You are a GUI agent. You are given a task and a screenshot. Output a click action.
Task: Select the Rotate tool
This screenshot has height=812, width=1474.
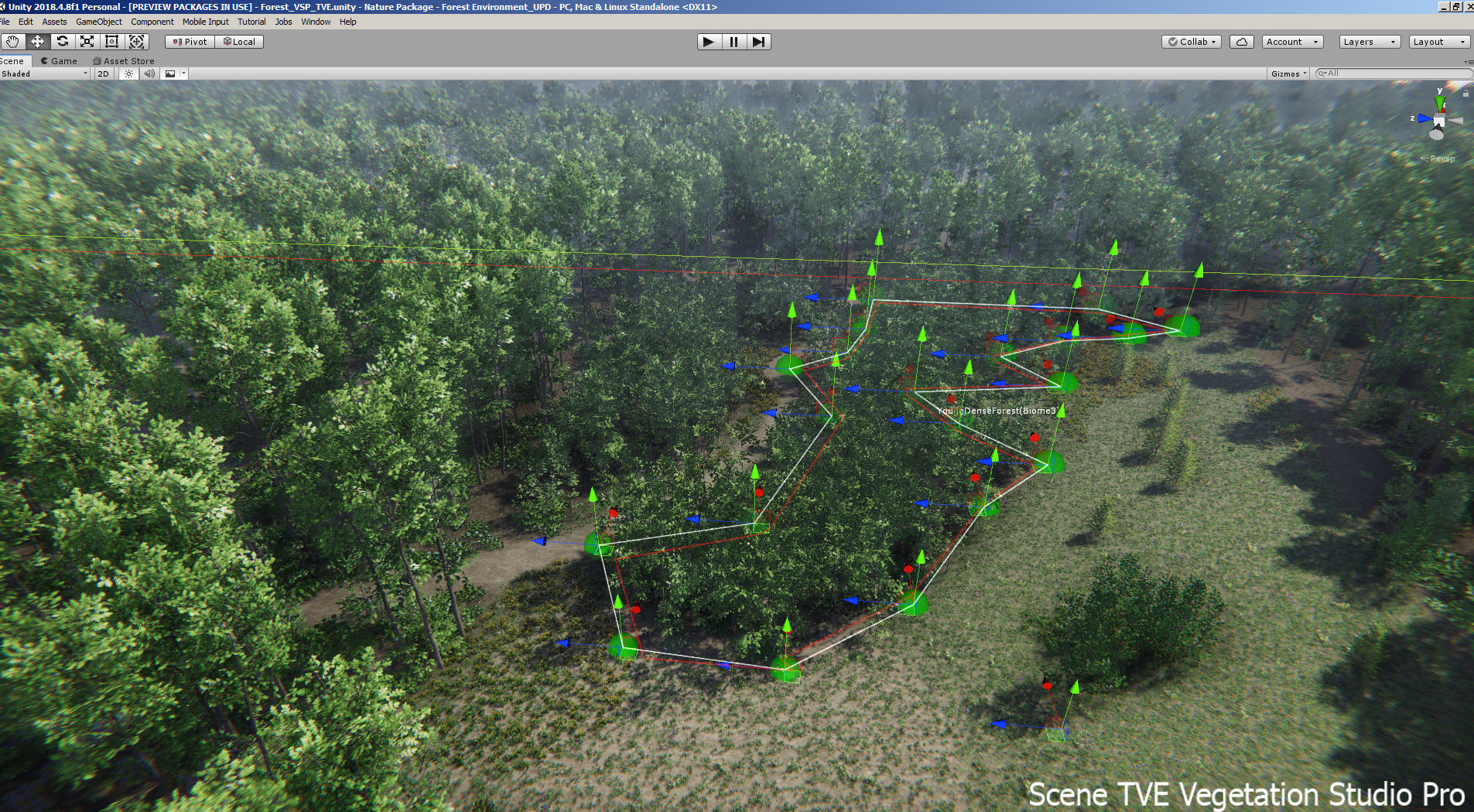[x=62, y=42]
